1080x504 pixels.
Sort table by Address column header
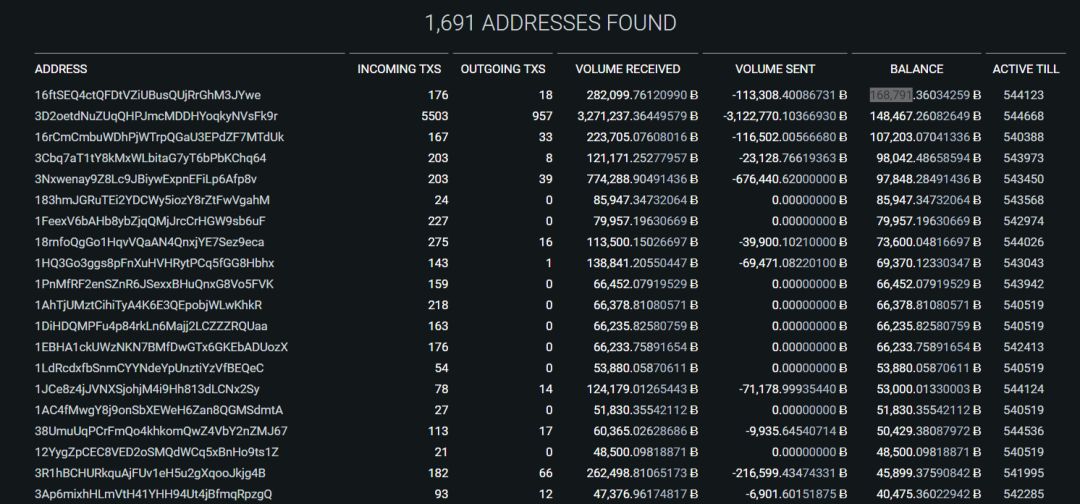61,69
